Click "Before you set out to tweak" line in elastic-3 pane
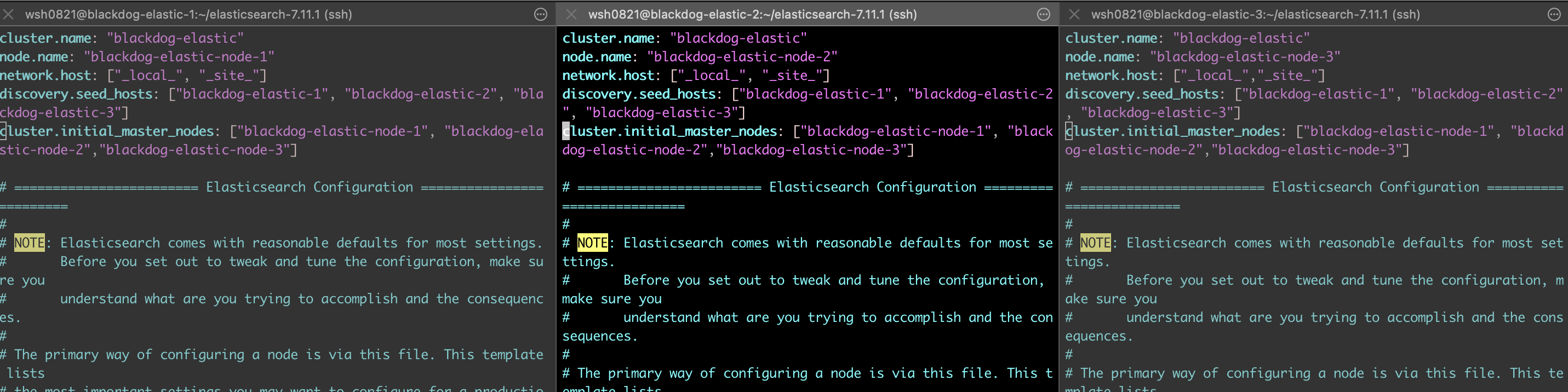The height and width of the screenshot is (392, 1568). [x=1315, y=280]
